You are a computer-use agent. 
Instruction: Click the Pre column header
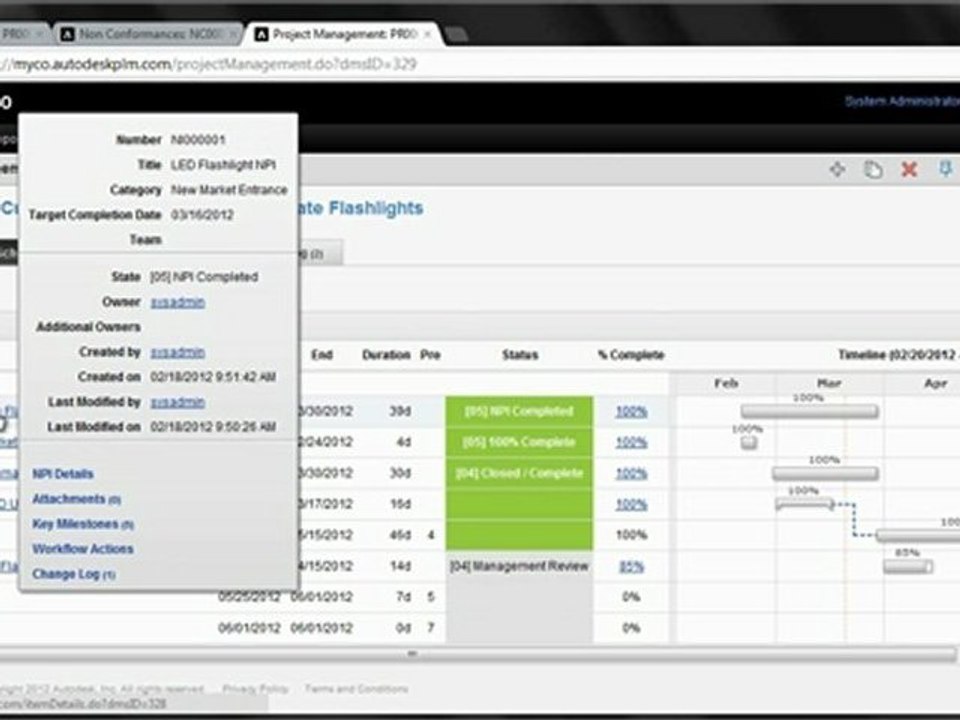(430, 354)
